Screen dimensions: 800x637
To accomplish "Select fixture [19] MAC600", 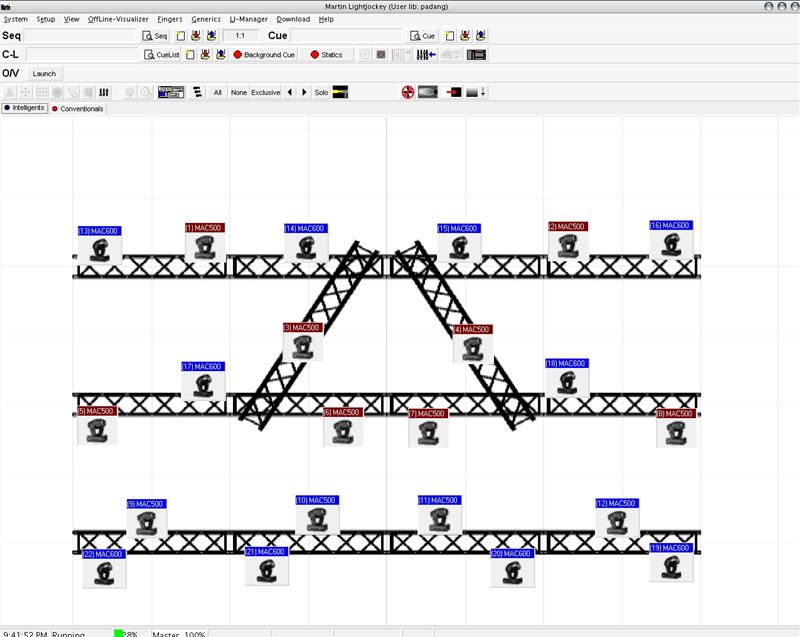I will click(671, 563).
